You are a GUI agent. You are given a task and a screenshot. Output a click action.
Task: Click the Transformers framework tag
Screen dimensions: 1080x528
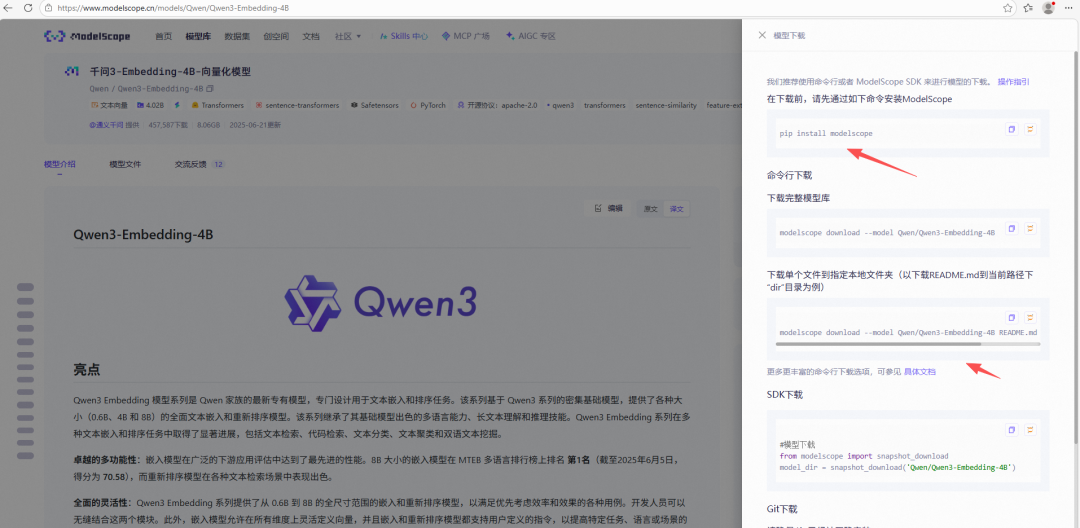218,105
